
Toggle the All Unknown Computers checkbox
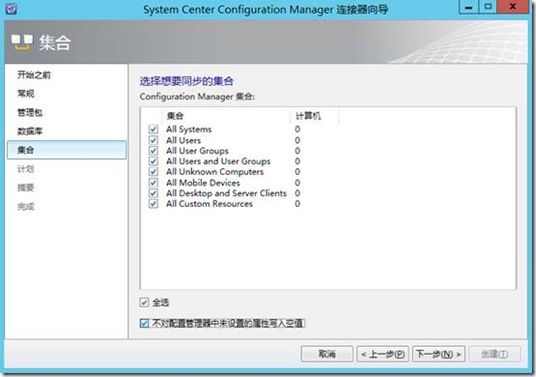[153, 172]
